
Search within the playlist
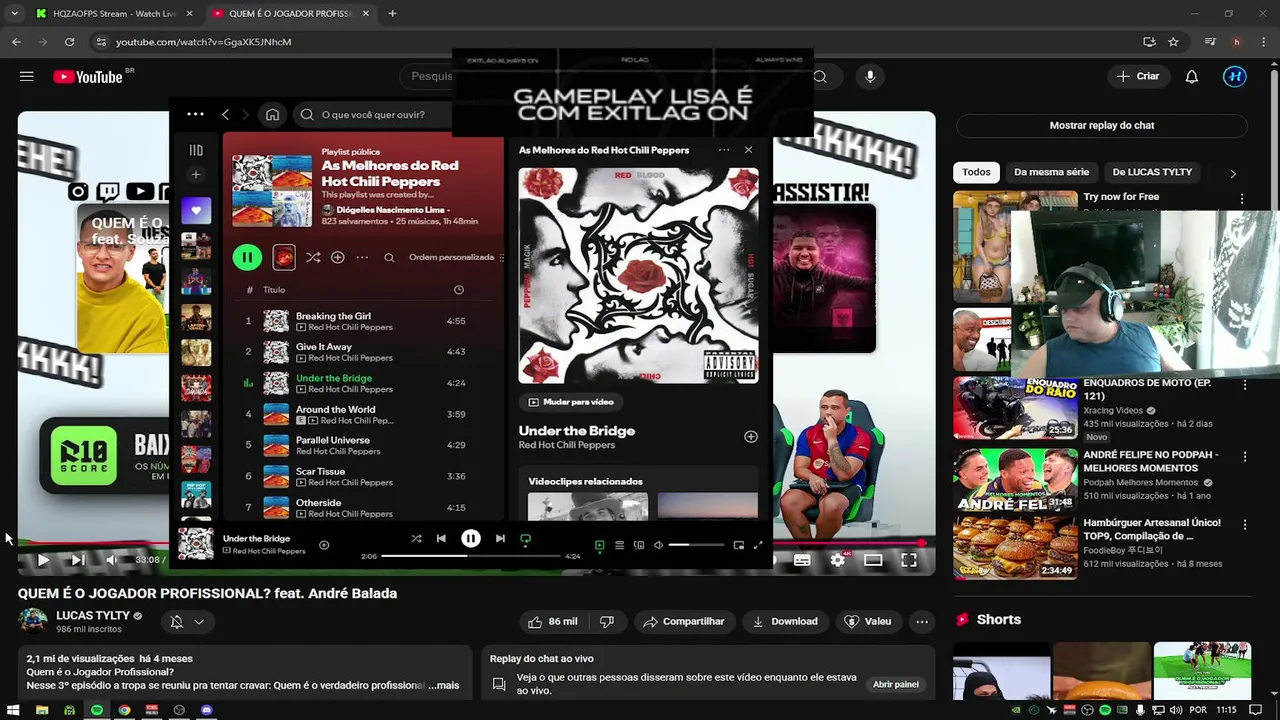tap(389, 257)
